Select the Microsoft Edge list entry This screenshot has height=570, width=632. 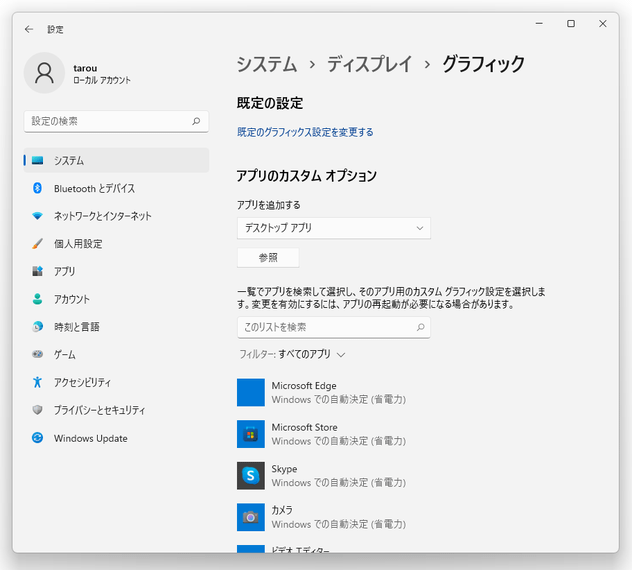[321, 392]
